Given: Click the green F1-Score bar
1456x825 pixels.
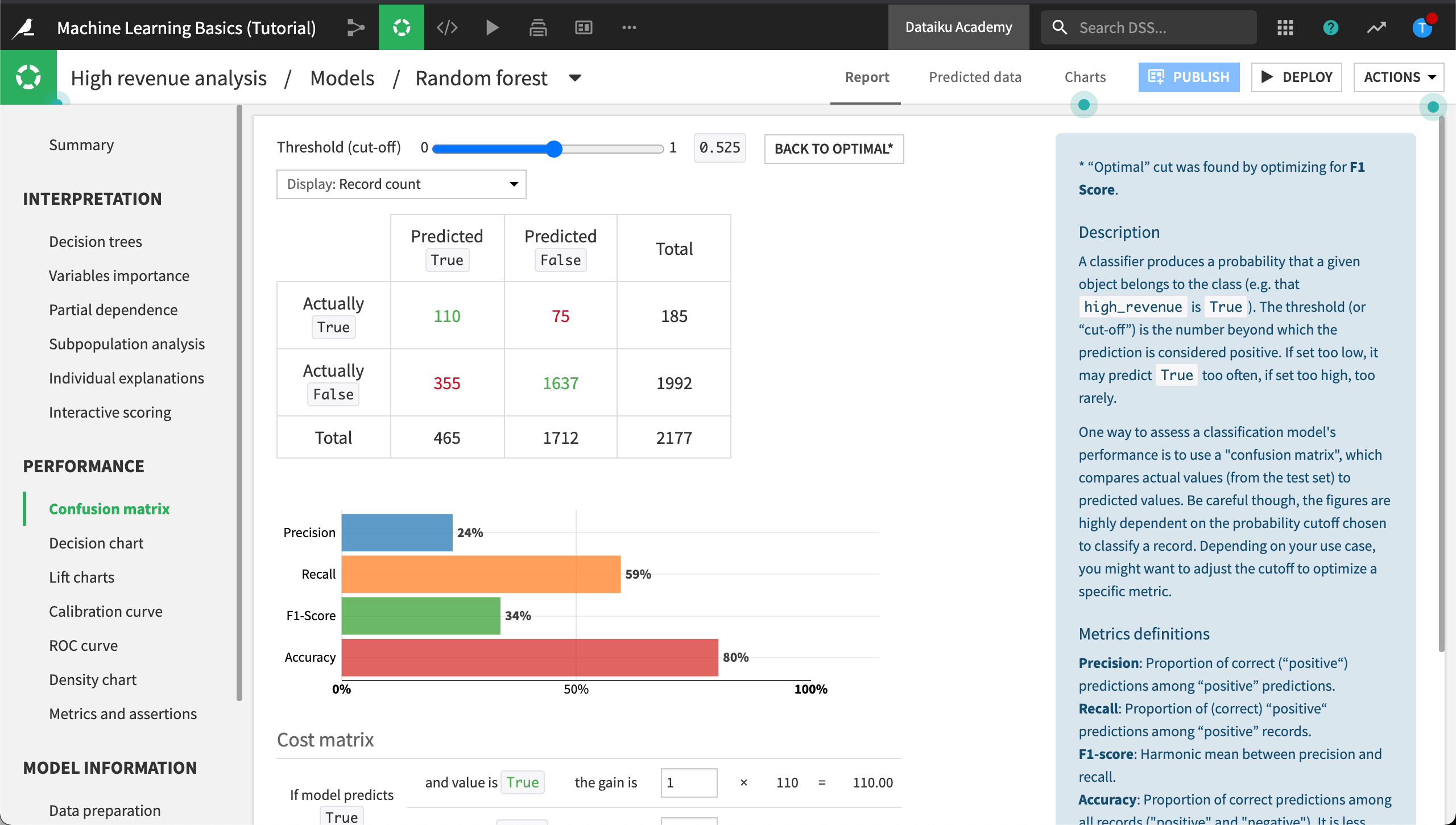Looking at the screenshot, I should pyautogui.click(x=421, y=616).
